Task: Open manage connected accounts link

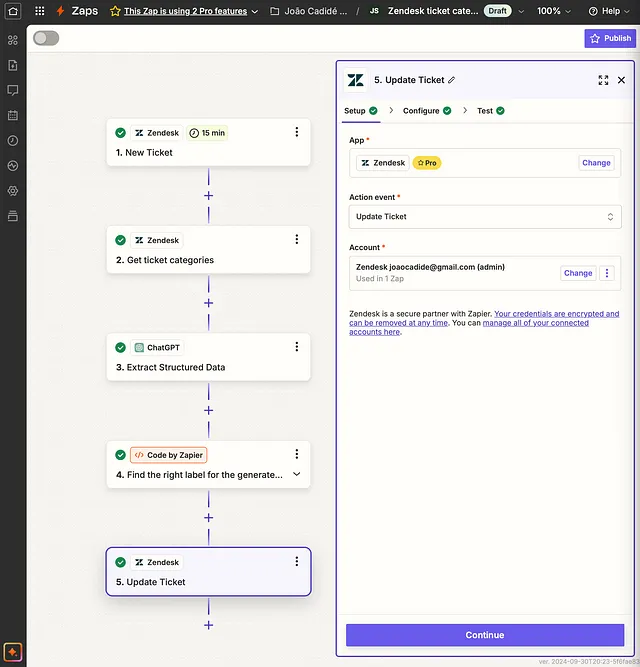Action: tap(469, 328)
